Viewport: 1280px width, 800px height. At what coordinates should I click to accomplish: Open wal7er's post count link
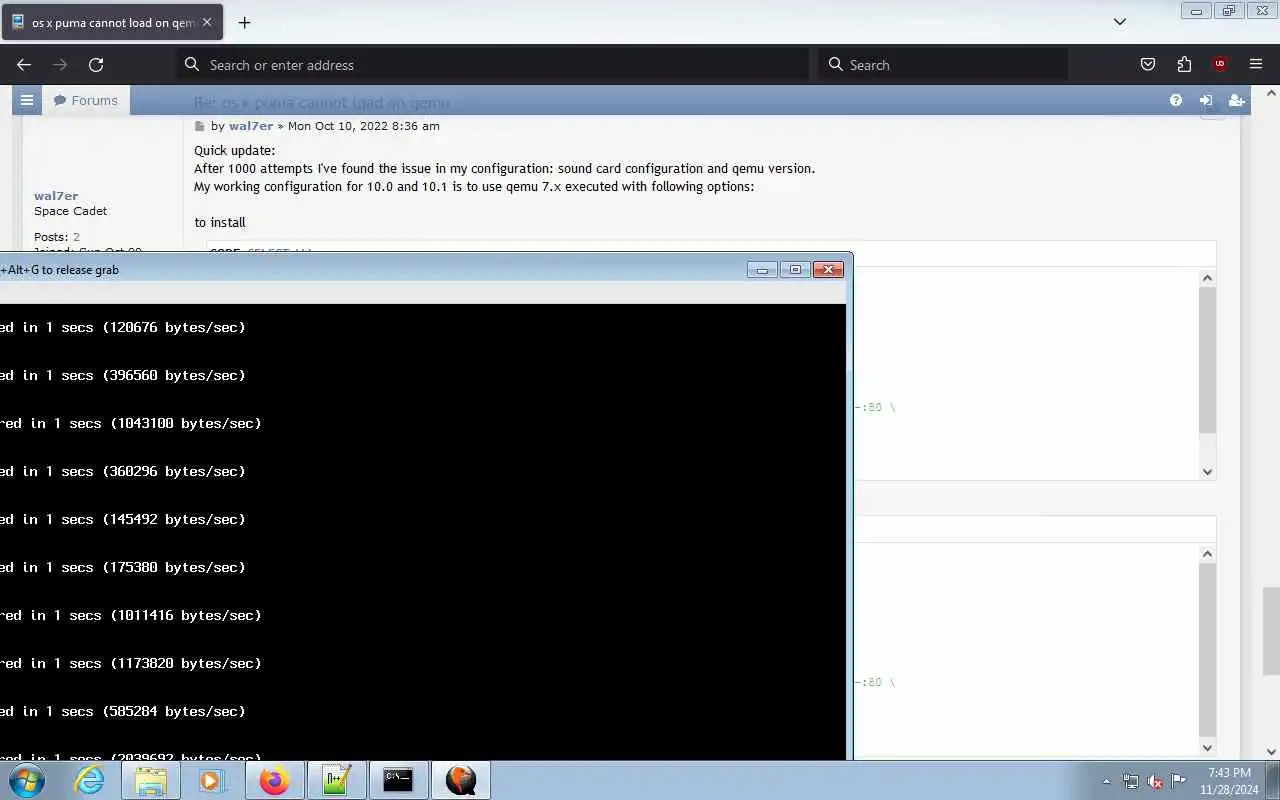pyautogui.click(x=76, y=237)
